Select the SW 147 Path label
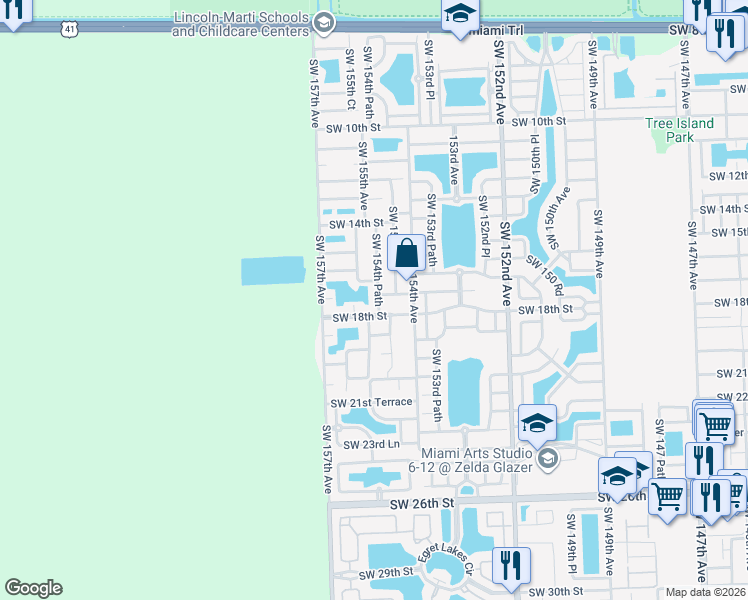Viewport: 748px width, 600px height. (x=660, y=448)
